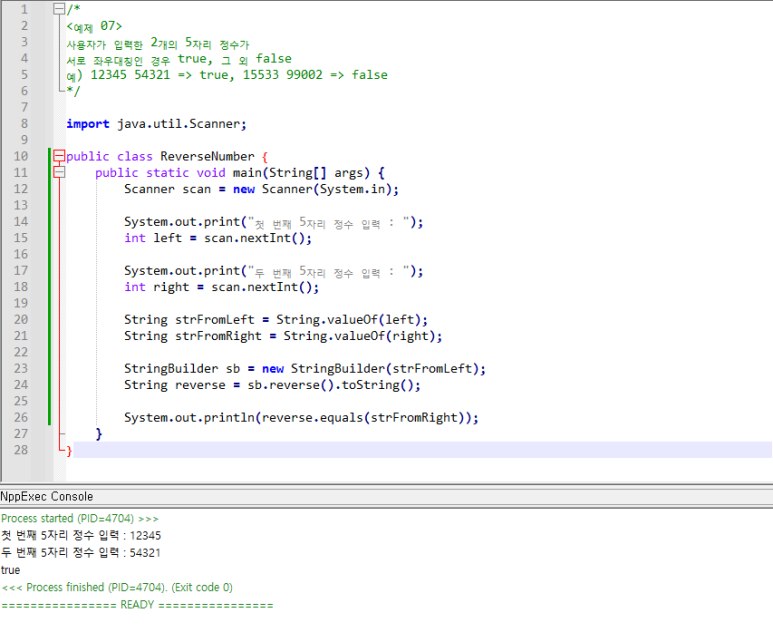The height and width of the screenshot is (642, 773).
Task: Collapse the comment block fold at line 1
Action: tap(59, 8)
